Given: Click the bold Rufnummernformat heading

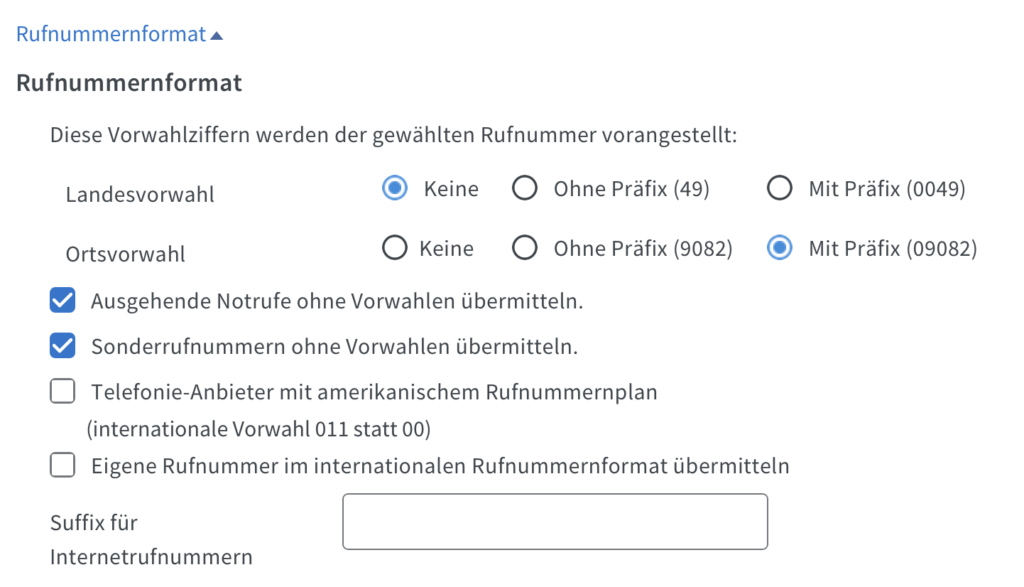Looking at the screenshot, I should 129,82.
